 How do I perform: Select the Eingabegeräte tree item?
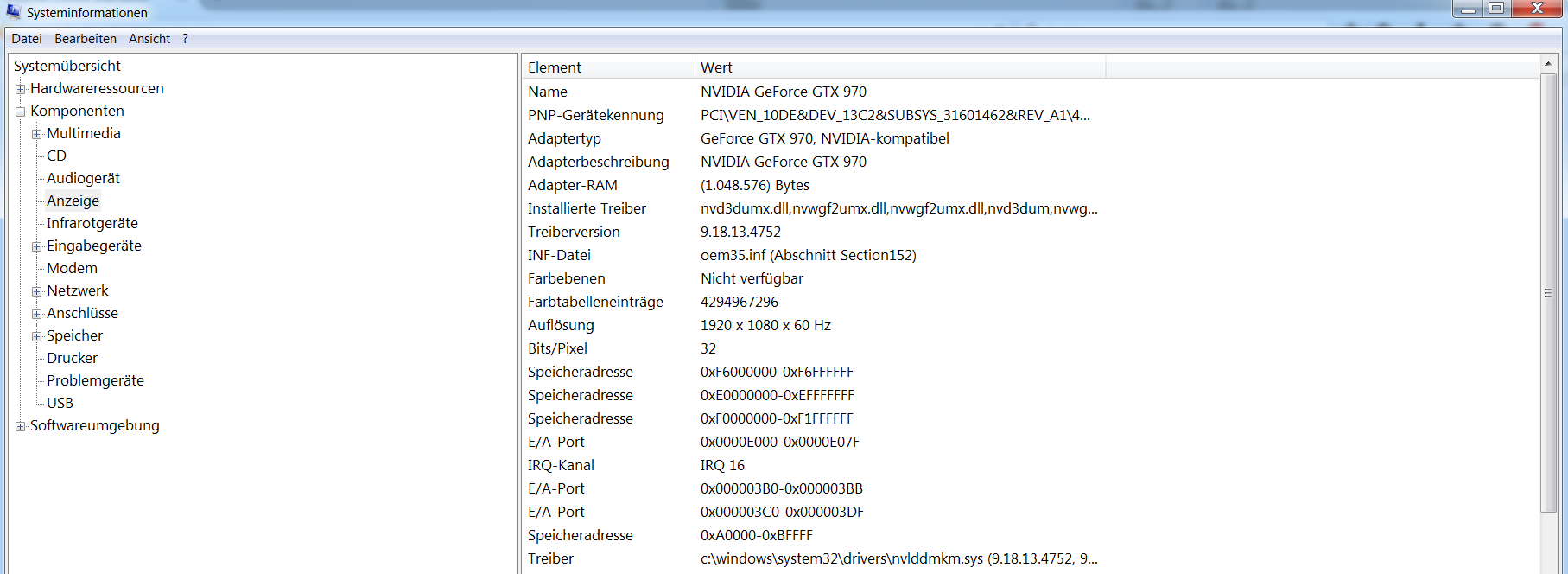coord(94,246)
